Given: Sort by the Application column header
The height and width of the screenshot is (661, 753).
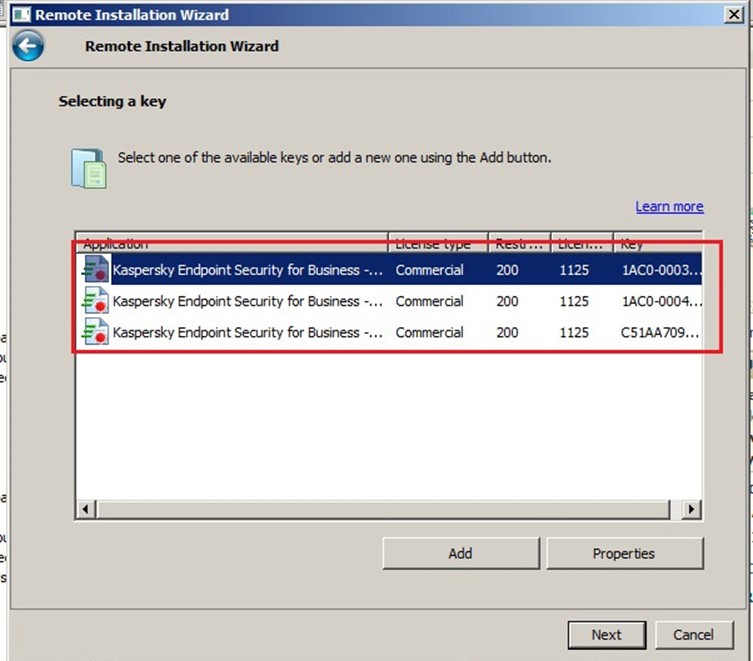Looking at the screenshot, I should pos(232,243).
